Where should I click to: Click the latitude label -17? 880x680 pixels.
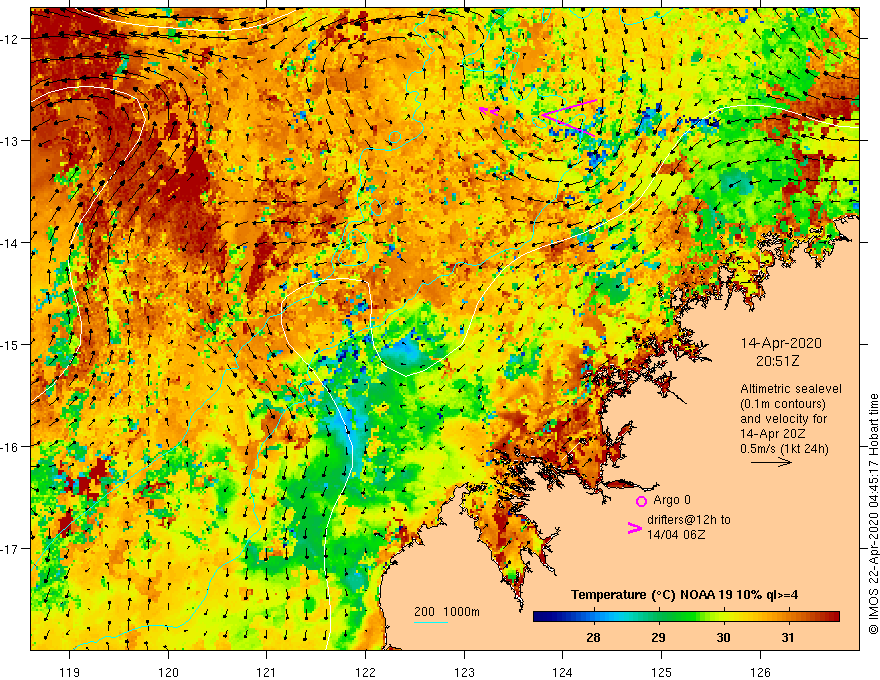pos(11,549)
